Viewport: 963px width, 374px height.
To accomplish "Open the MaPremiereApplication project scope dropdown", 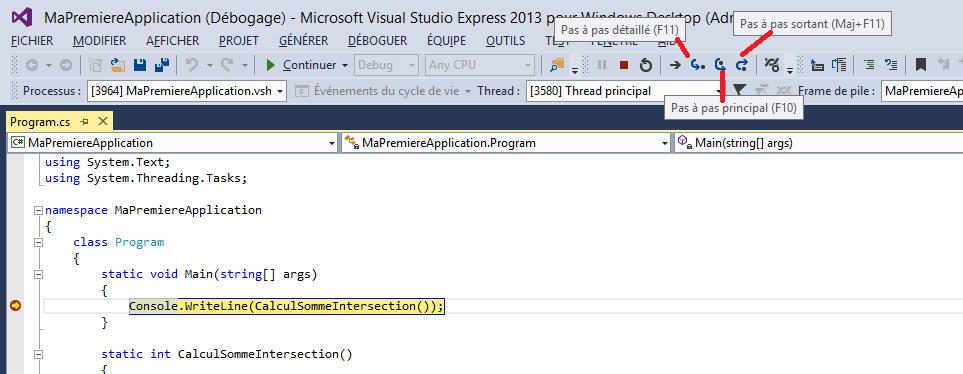I will [173, 143].
